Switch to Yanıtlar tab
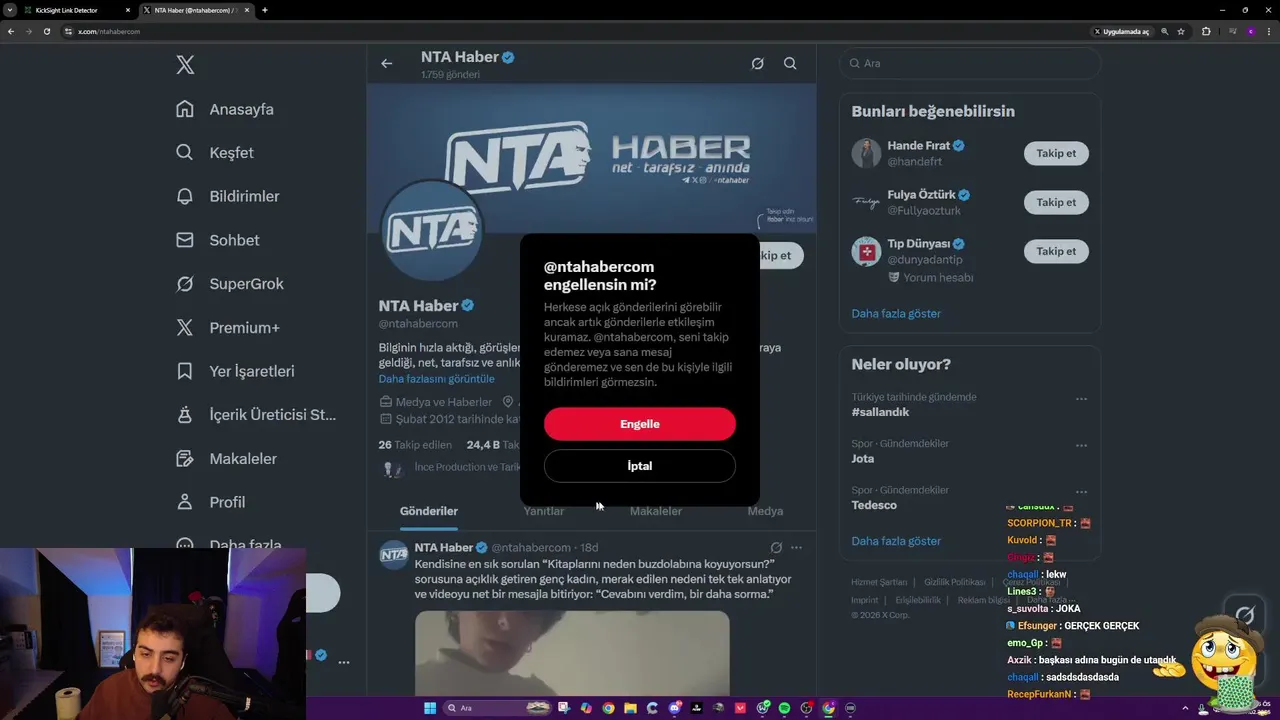This screenshot has width=1280, height=720. click(544, 511)
